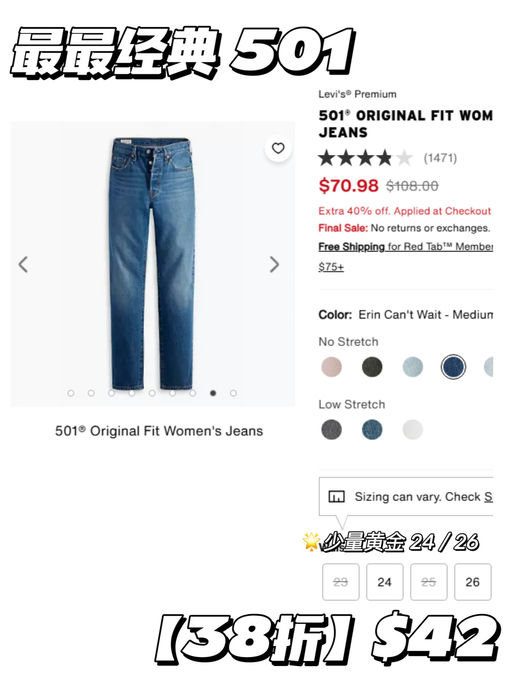Pick light blue No Stretch swatch

(413, 367)
